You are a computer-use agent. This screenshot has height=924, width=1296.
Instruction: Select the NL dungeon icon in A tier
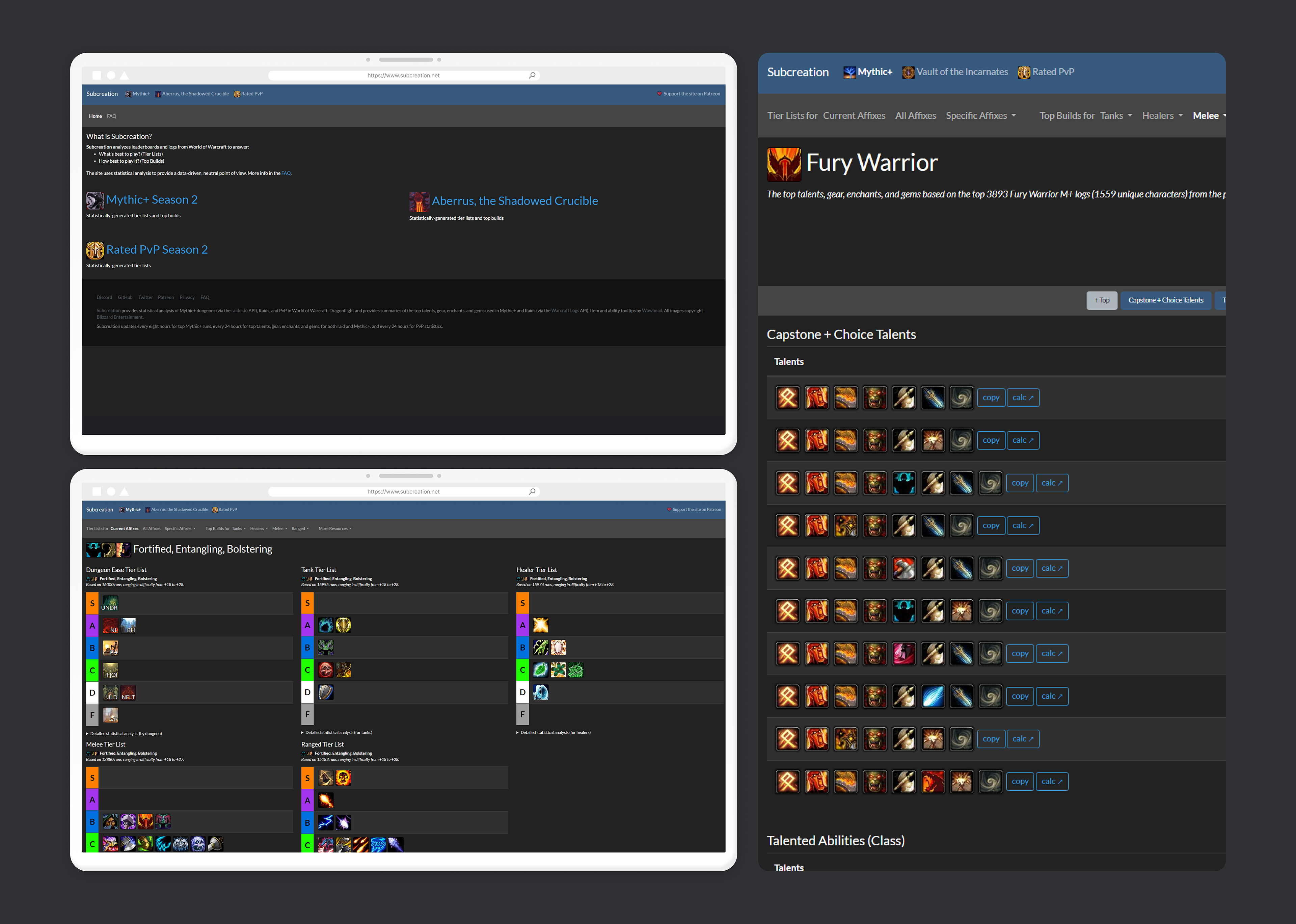(110, 626)
